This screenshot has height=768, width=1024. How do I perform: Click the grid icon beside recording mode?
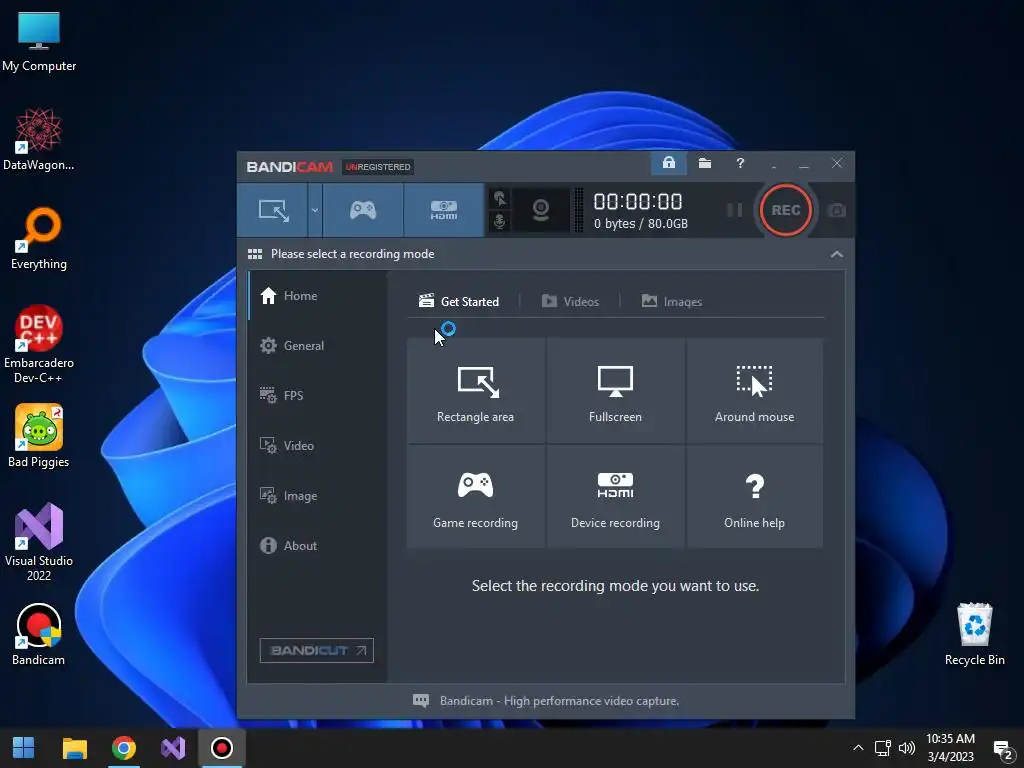255,254
